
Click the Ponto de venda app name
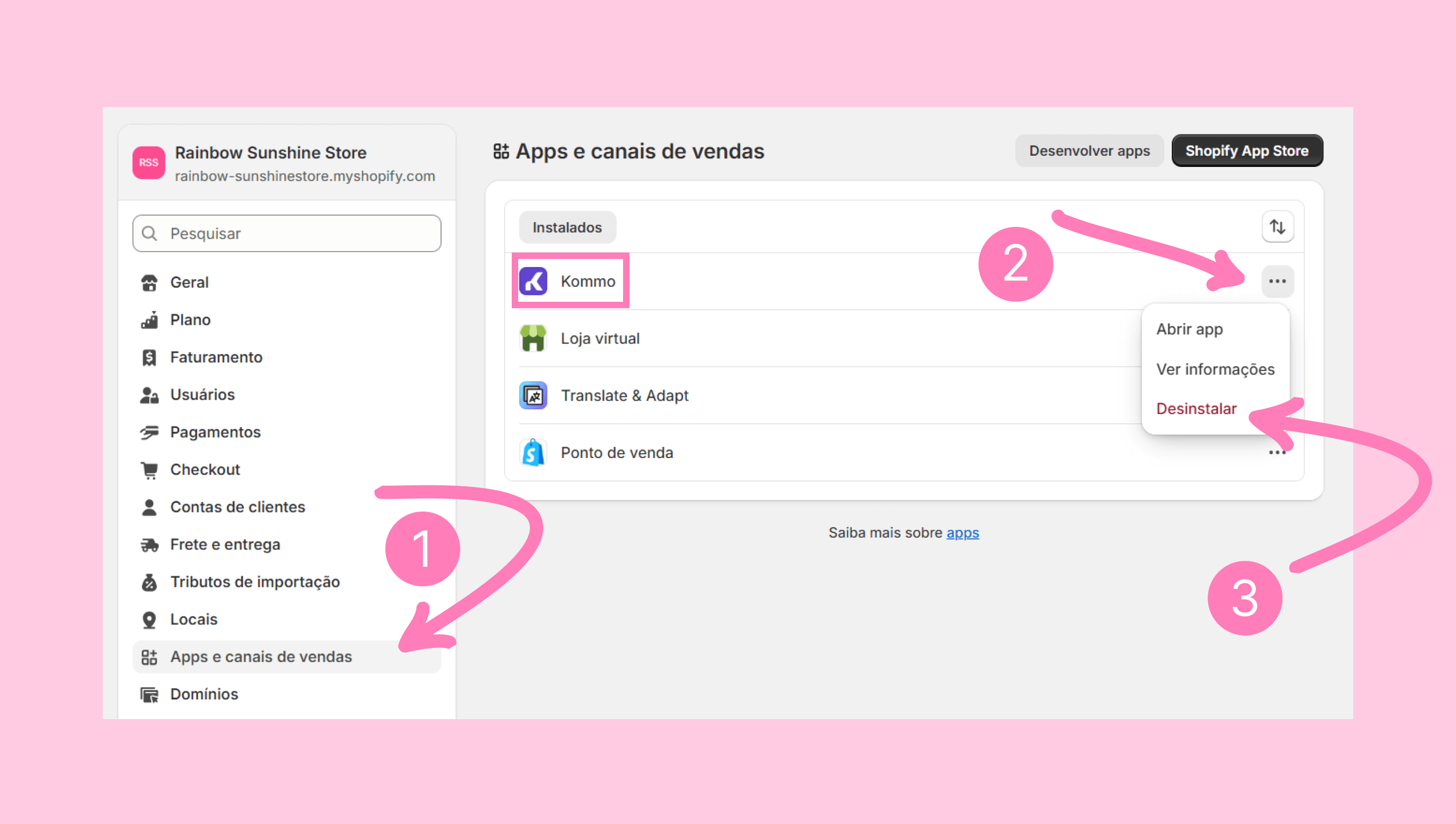[617, 453]
